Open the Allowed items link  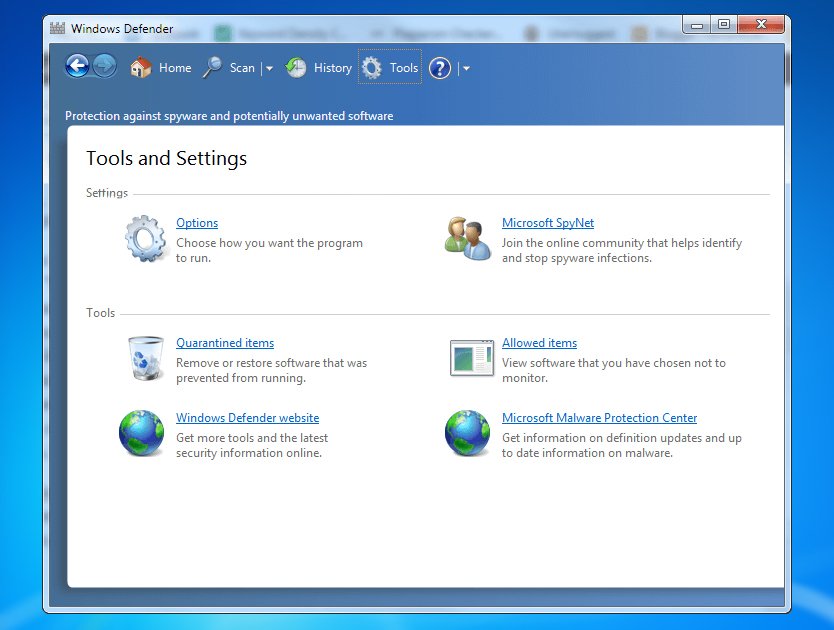point(539,342)
